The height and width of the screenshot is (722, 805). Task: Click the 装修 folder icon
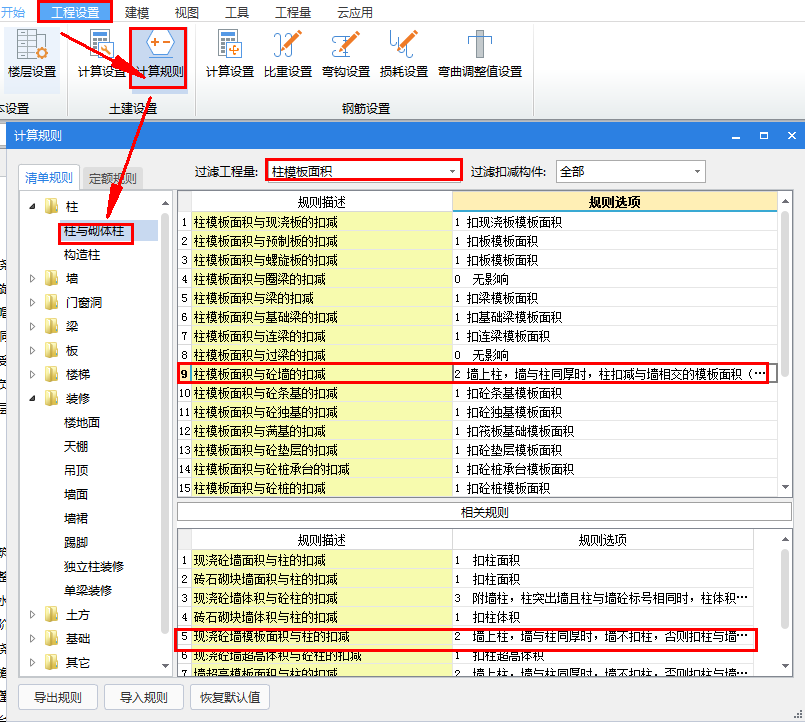[51, 398]
